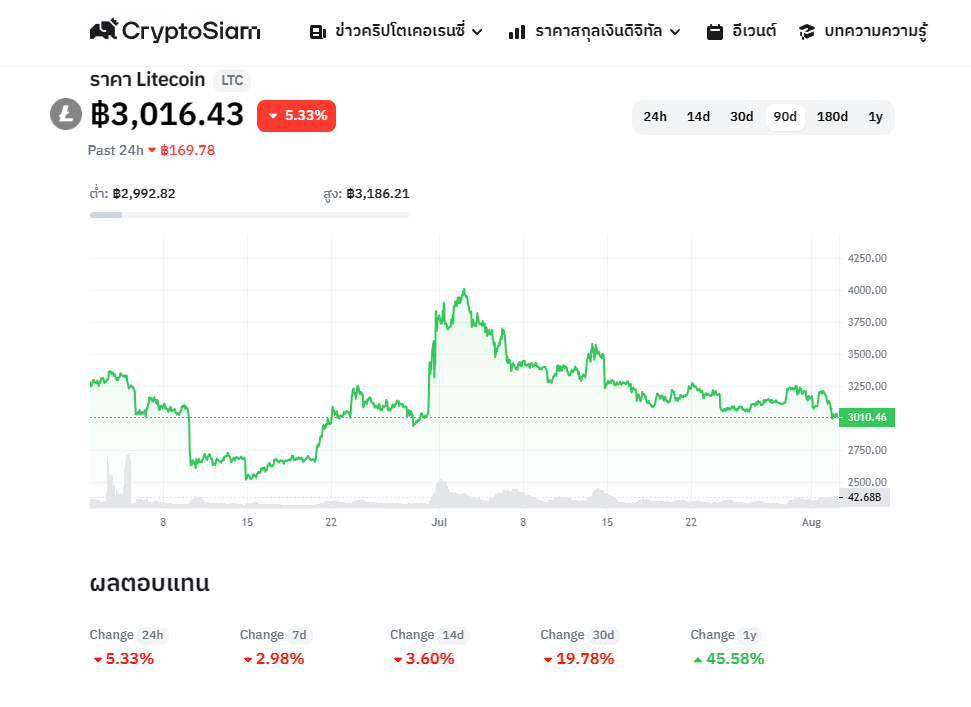
Task: Click the ราคา Litecoin heading
Action: click(x=147, y=80)
